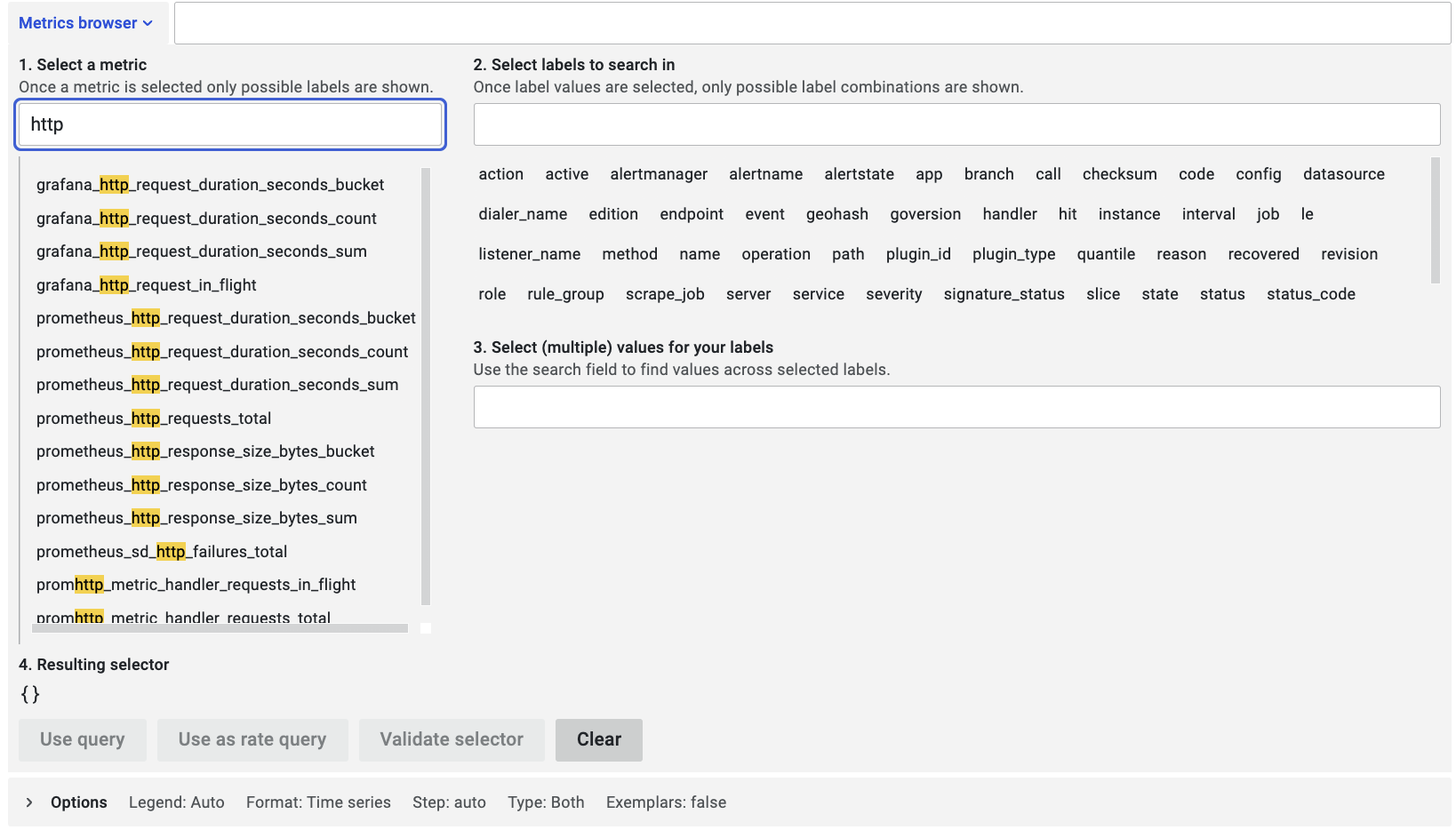Screen dimensions: 1456x830
Task: Click the Validate selector button
Action: click(x=451, y=739)
